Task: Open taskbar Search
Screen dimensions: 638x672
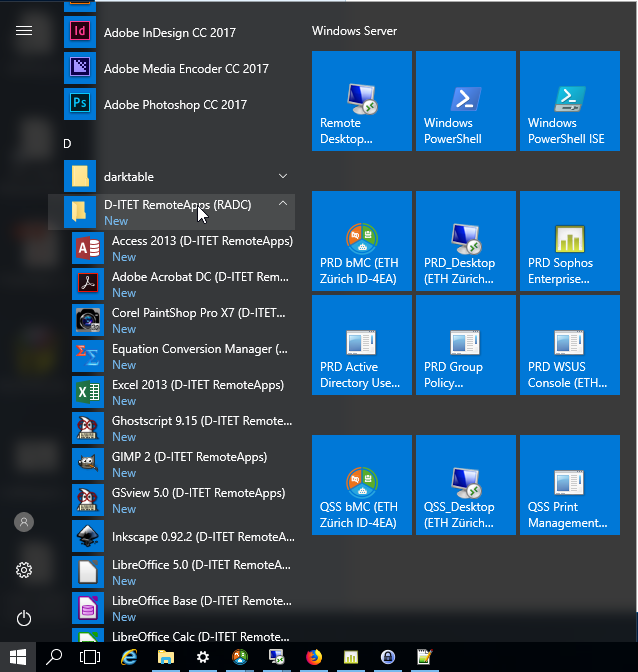Action: point(54,657)
